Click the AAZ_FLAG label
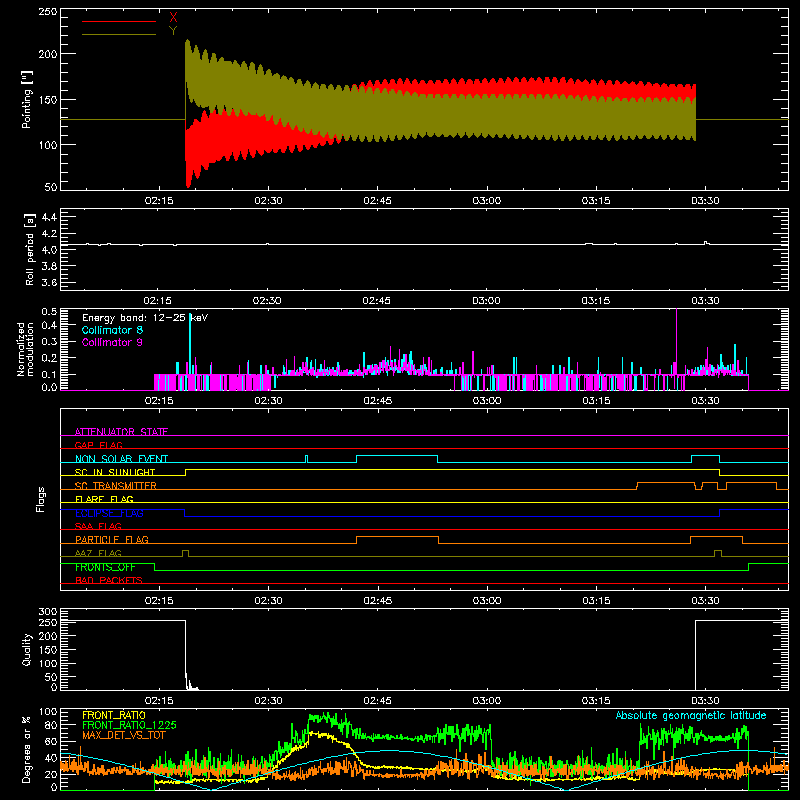 click(98, 553)
